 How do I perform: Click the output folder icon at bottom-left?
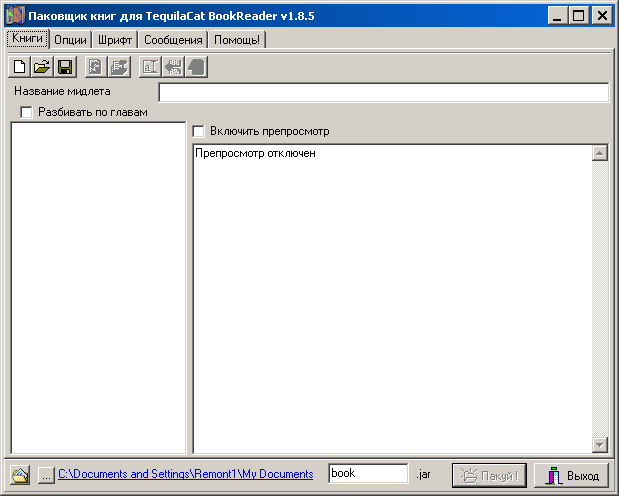(20, 475)
